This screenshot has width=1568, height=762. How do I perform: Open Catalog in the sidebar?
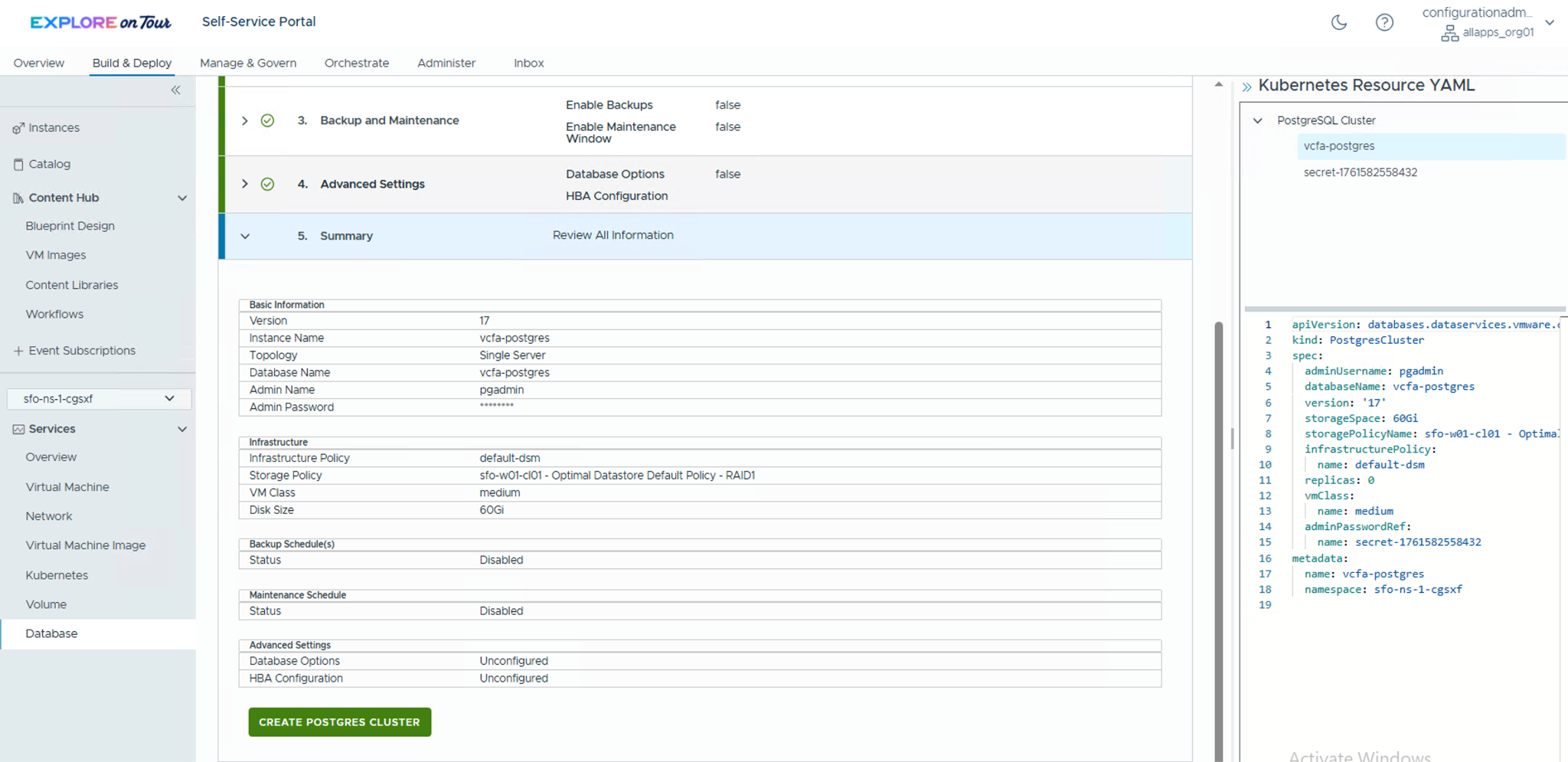(x=49, y=164)
